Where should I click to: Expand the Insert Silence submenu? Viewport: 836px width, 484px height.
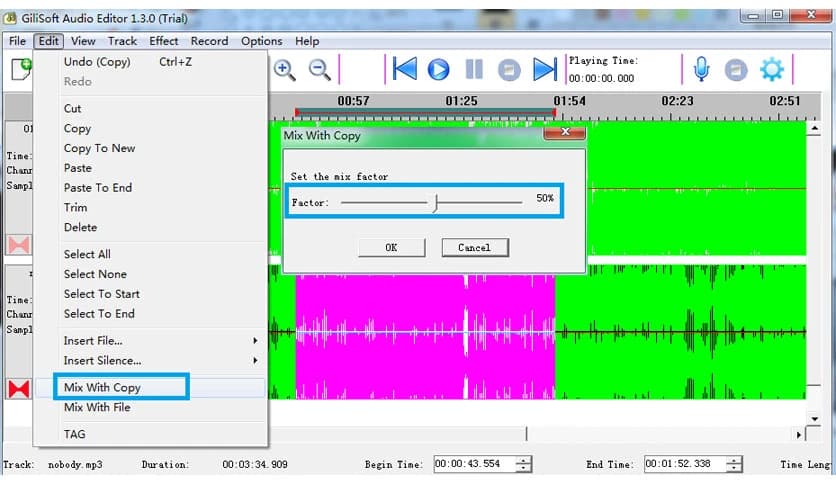150,360
